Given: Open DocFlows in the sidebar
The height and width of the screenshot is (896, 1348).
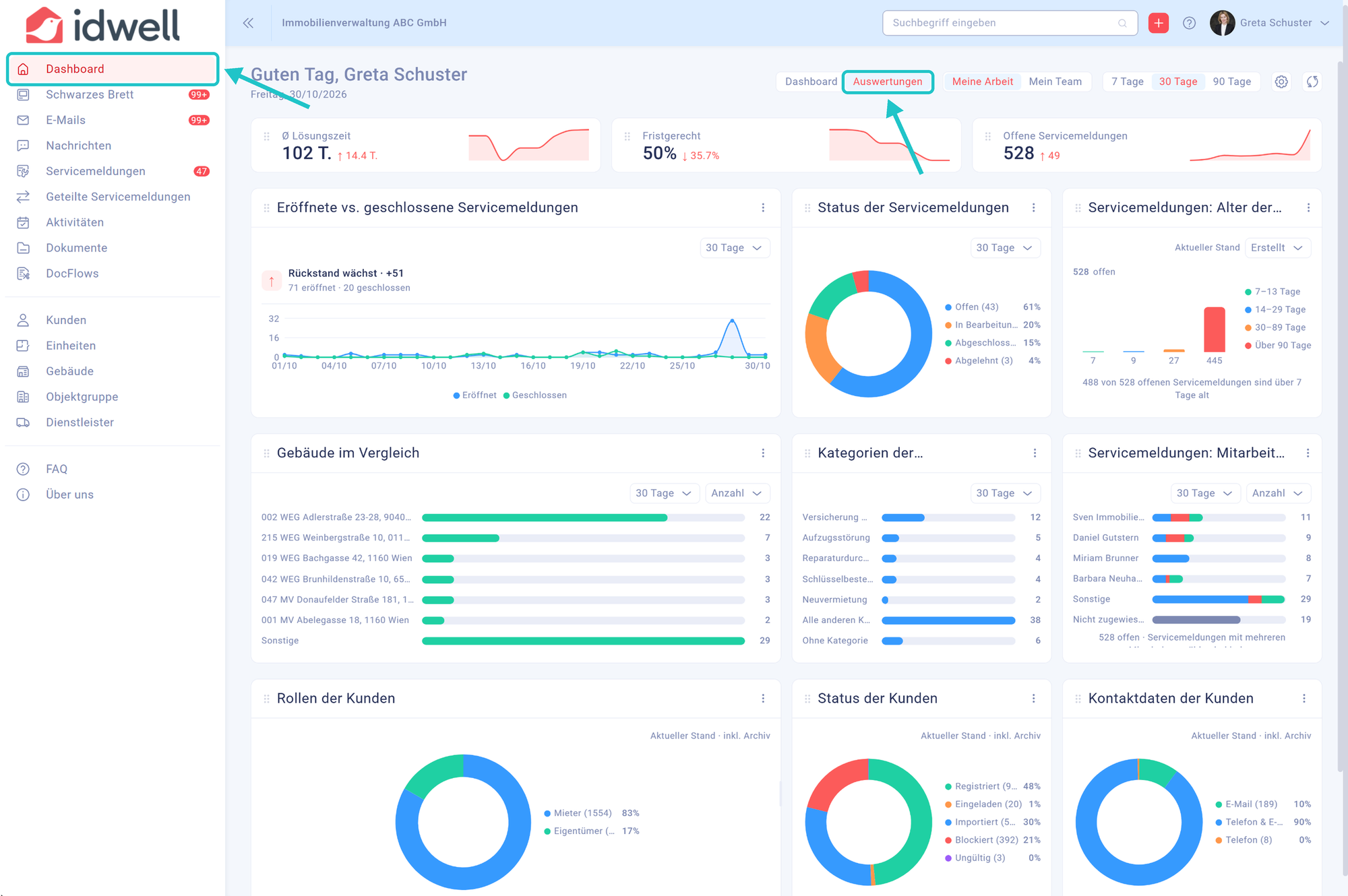Looking at the screenshot, I should pyautogui.click(x=113, y=274).
